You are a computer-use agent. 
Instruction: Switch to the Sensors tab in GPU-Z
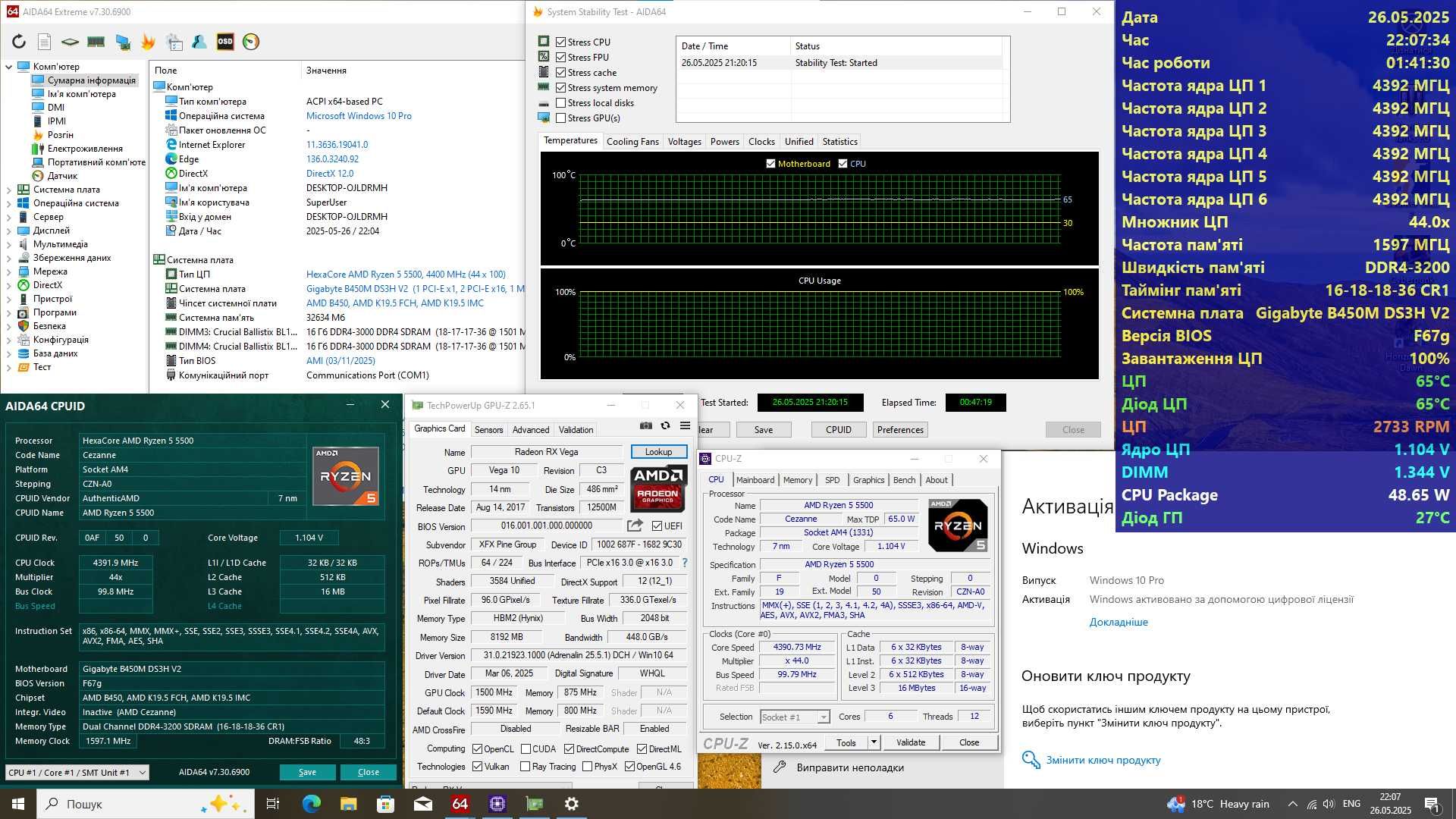click(488, 429)
